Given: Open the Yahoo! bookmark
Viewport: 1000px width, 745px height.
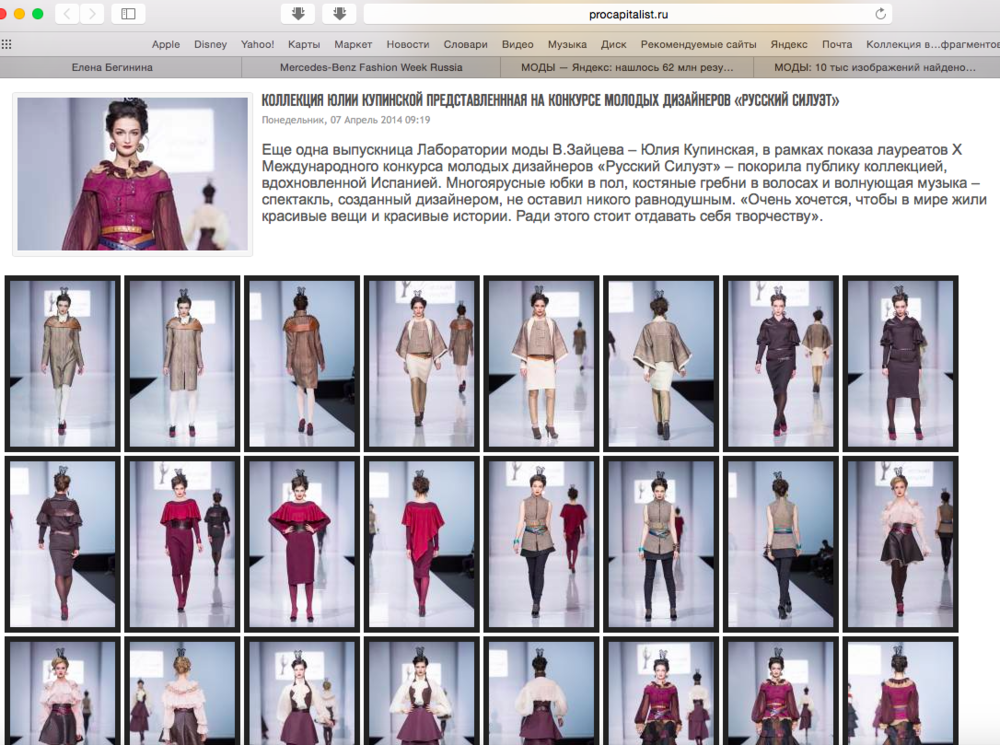Looking at the screenshot, I should click(x=257, y=44).
